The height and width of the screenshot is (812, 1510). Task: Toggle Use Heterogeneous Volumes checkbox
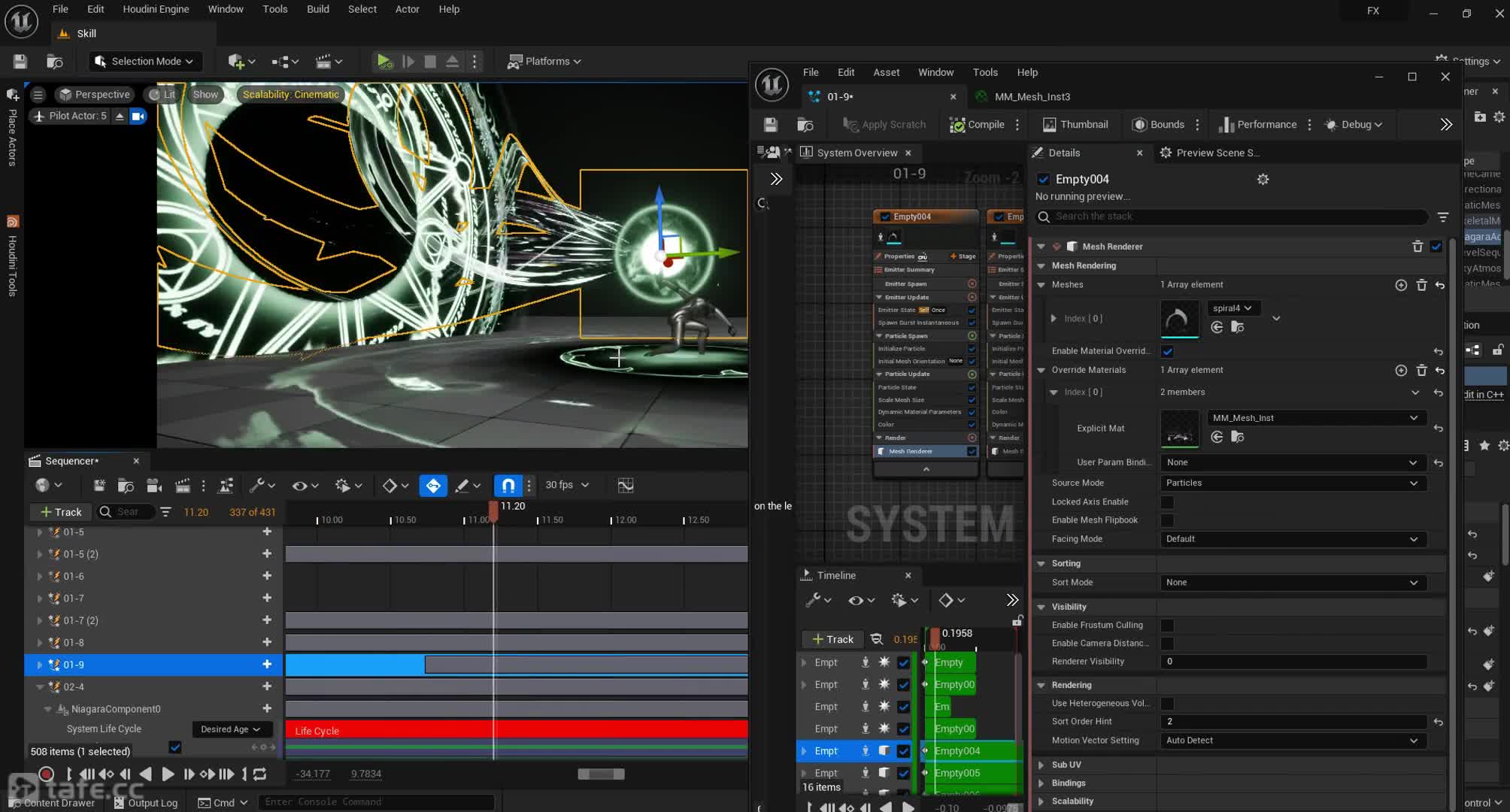(1167, 704)
